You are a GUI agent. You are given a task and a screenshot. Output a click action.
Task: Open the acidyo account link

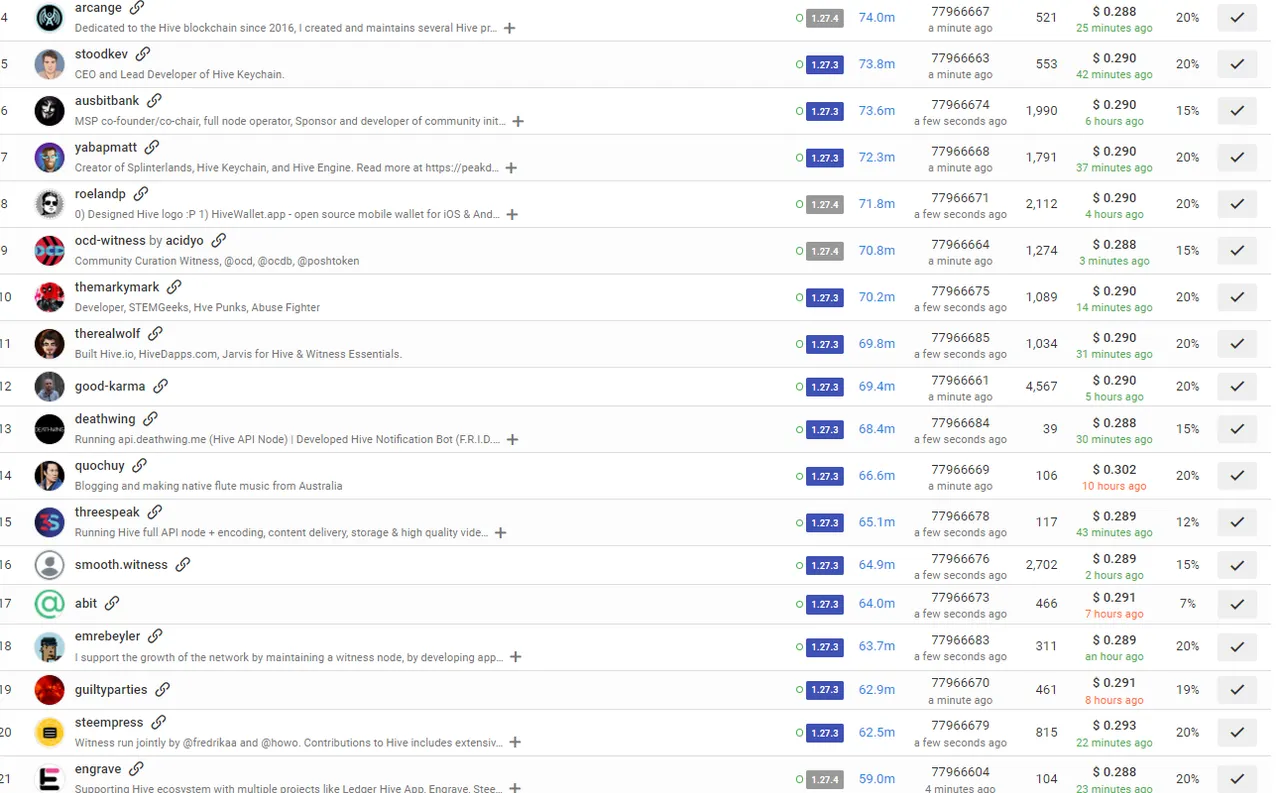pyautogui.click(x=185, y=240)
